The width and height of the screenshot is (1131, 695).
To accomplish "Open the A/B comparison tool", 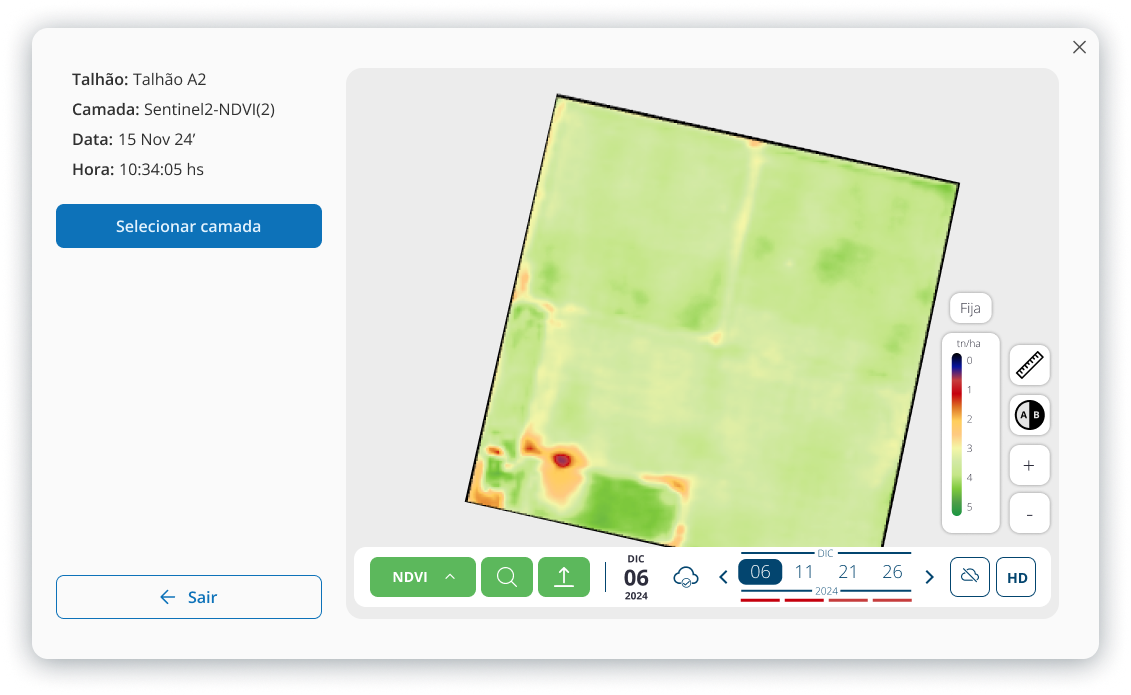I will (1029, 415).
